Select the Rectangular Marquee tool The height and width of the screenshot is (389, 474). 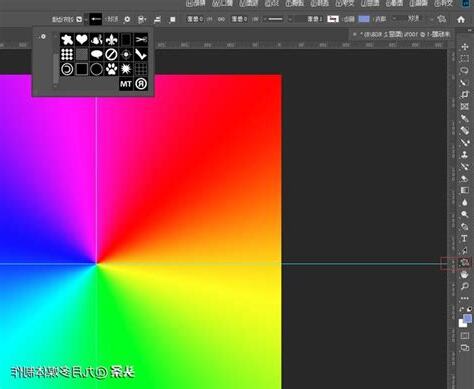465,58
